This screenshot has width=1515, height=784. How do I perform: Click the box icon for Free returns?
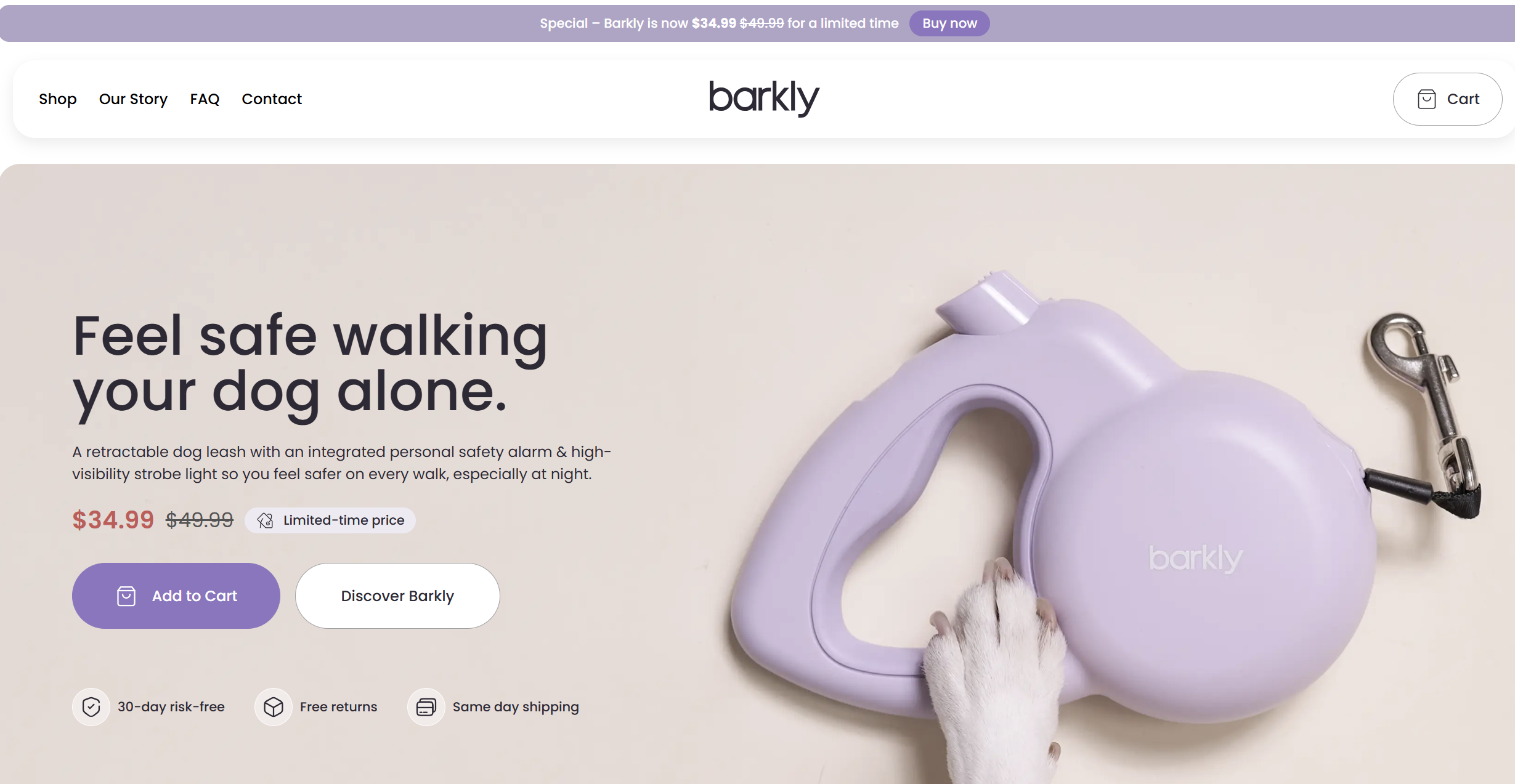click(x=274, y=707)
